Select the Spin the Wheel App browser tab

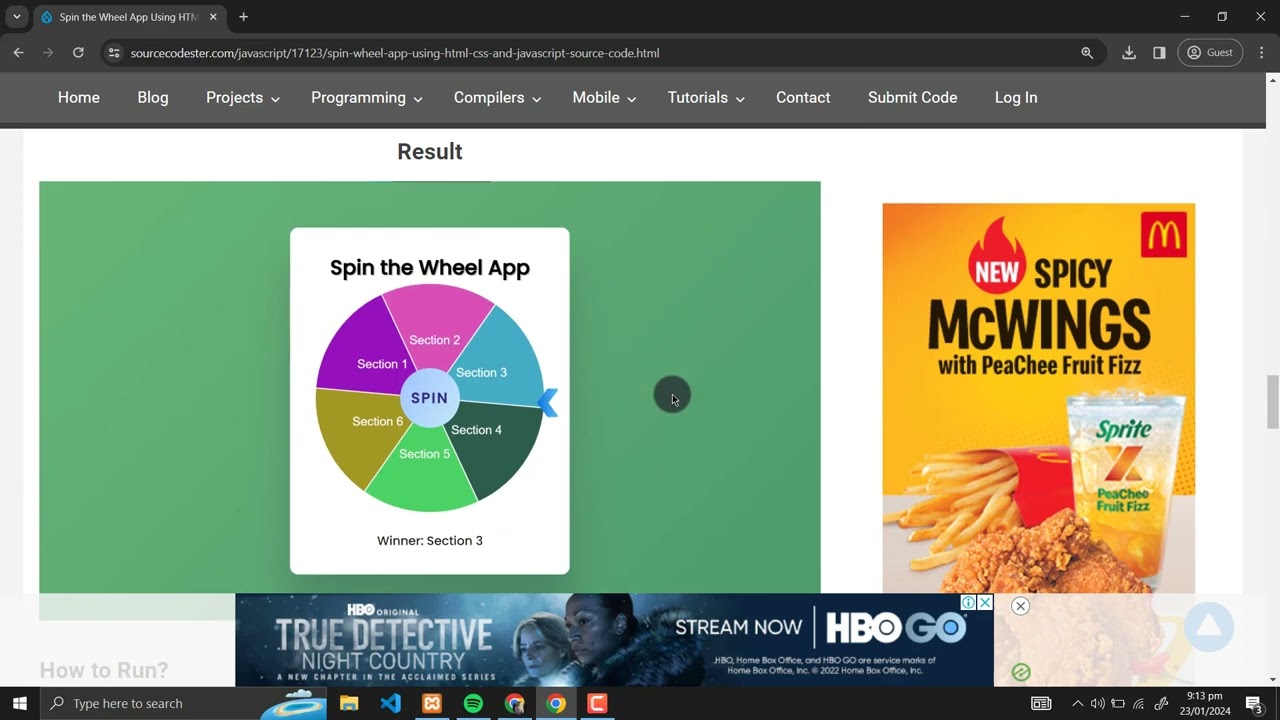[x=128, y=17]
